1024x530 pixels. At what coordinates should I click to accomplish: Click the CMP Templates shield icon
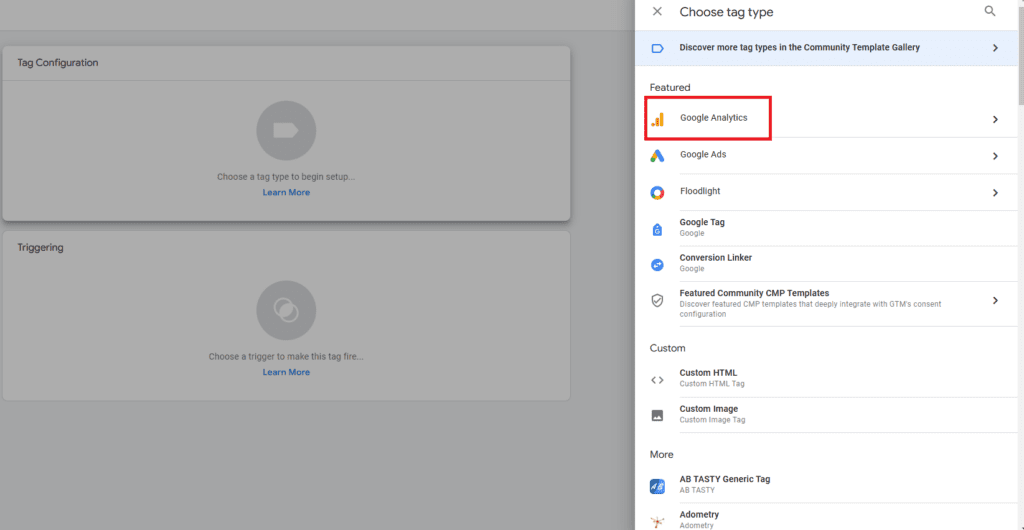point(658,300)
